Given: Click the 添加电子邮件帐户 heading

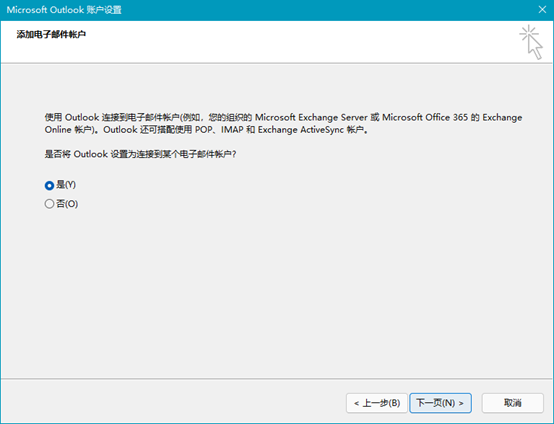Looking at the screenshot, I should 51,34.
